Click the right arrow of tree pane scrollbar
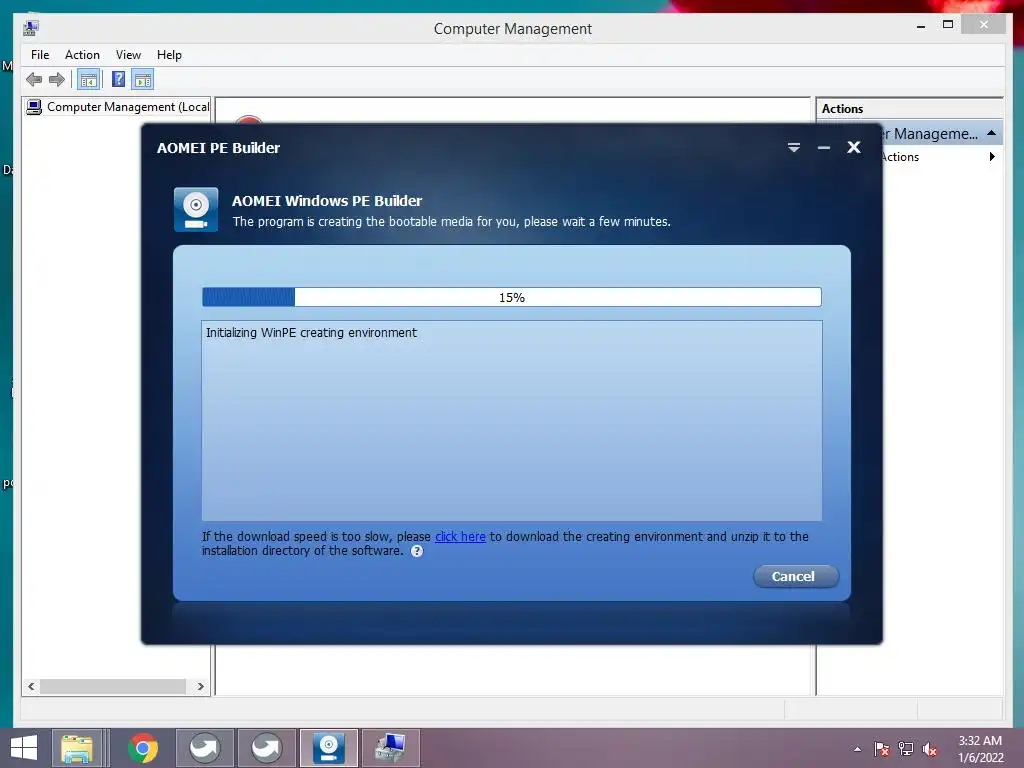 point(200,686)
